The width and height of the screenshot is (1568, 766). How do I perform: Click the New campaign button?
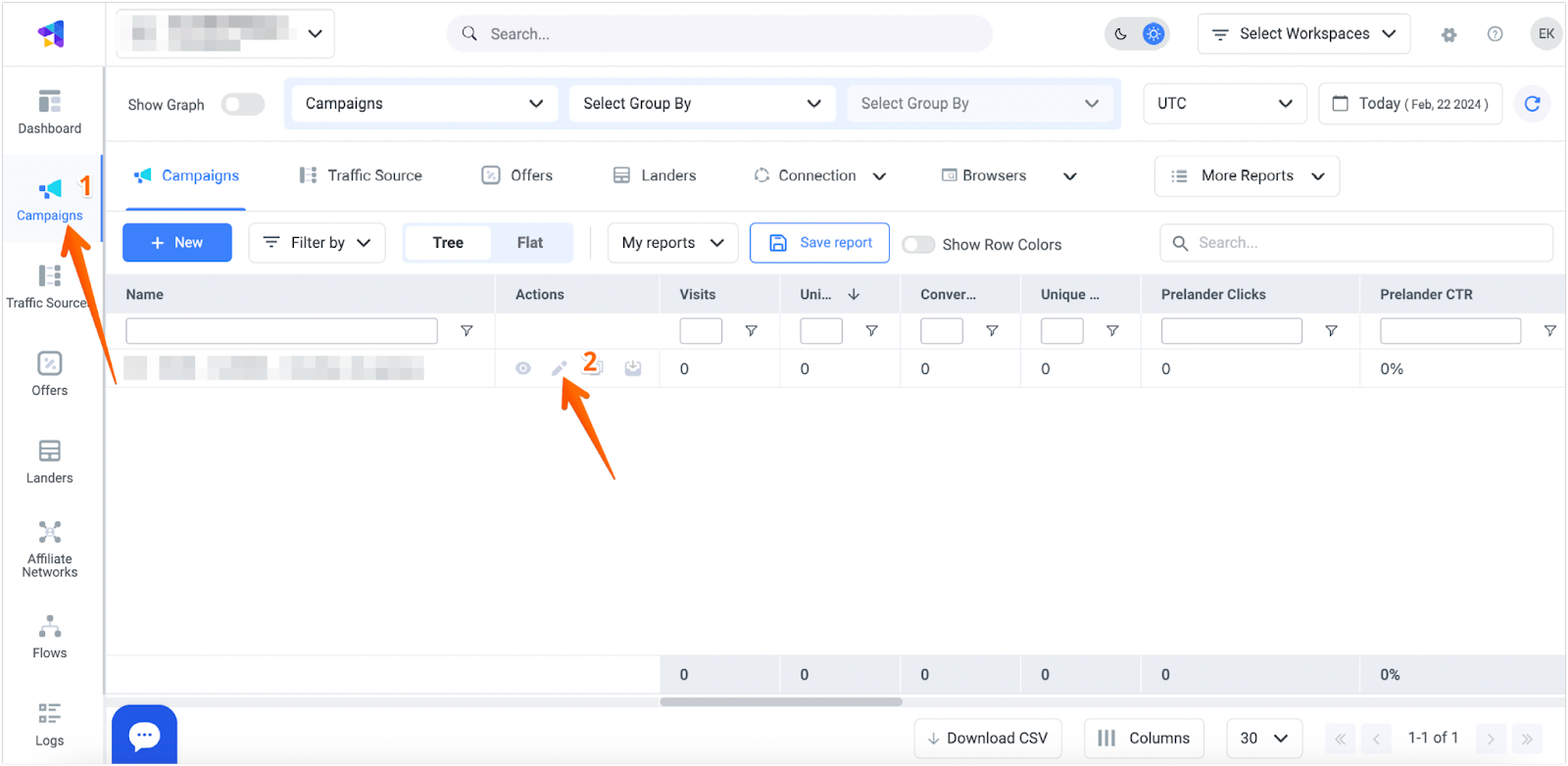(x=177, y=243)
